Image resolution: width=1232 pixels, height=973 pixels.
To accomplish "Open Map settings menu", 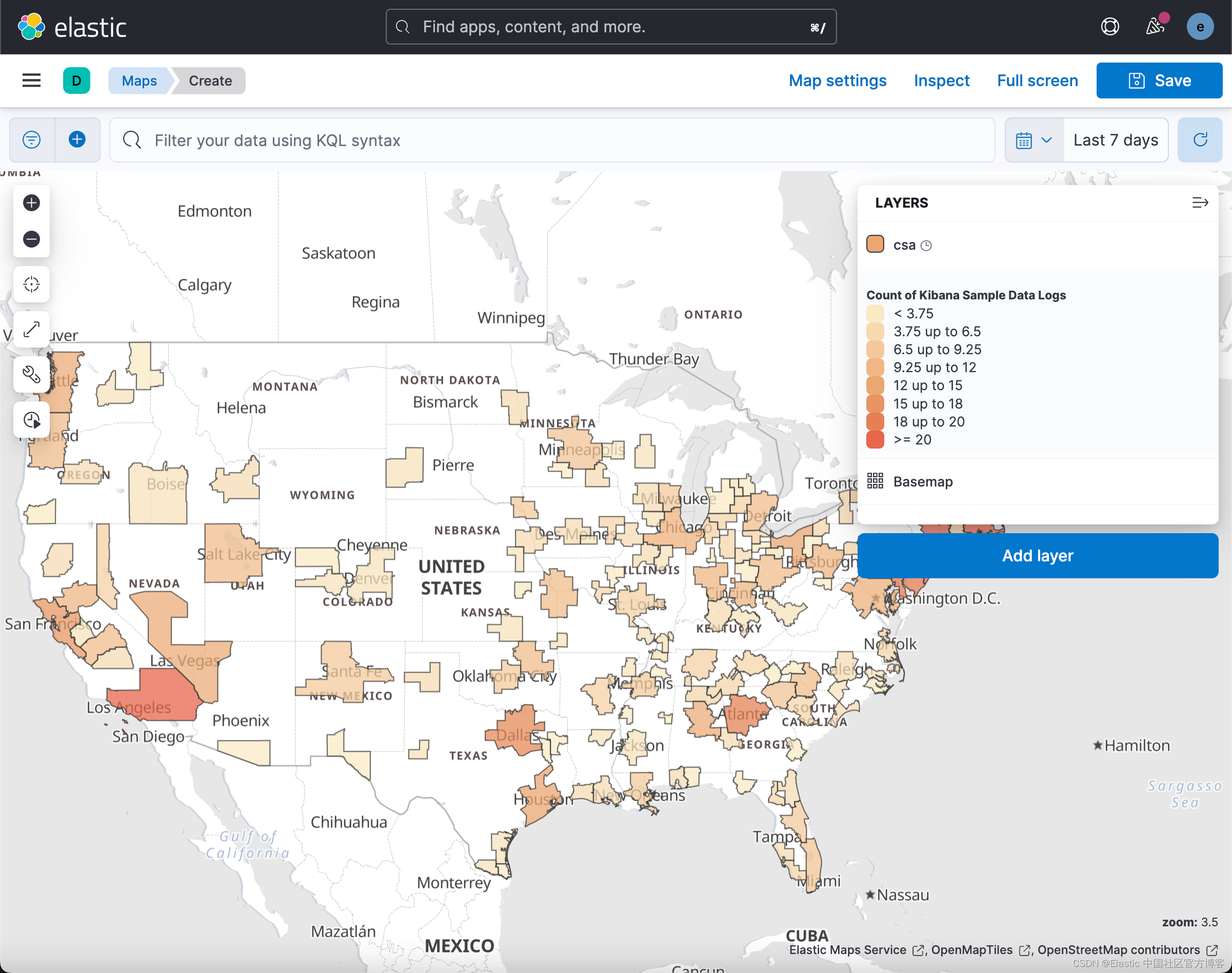I will [x=837, y=80].
